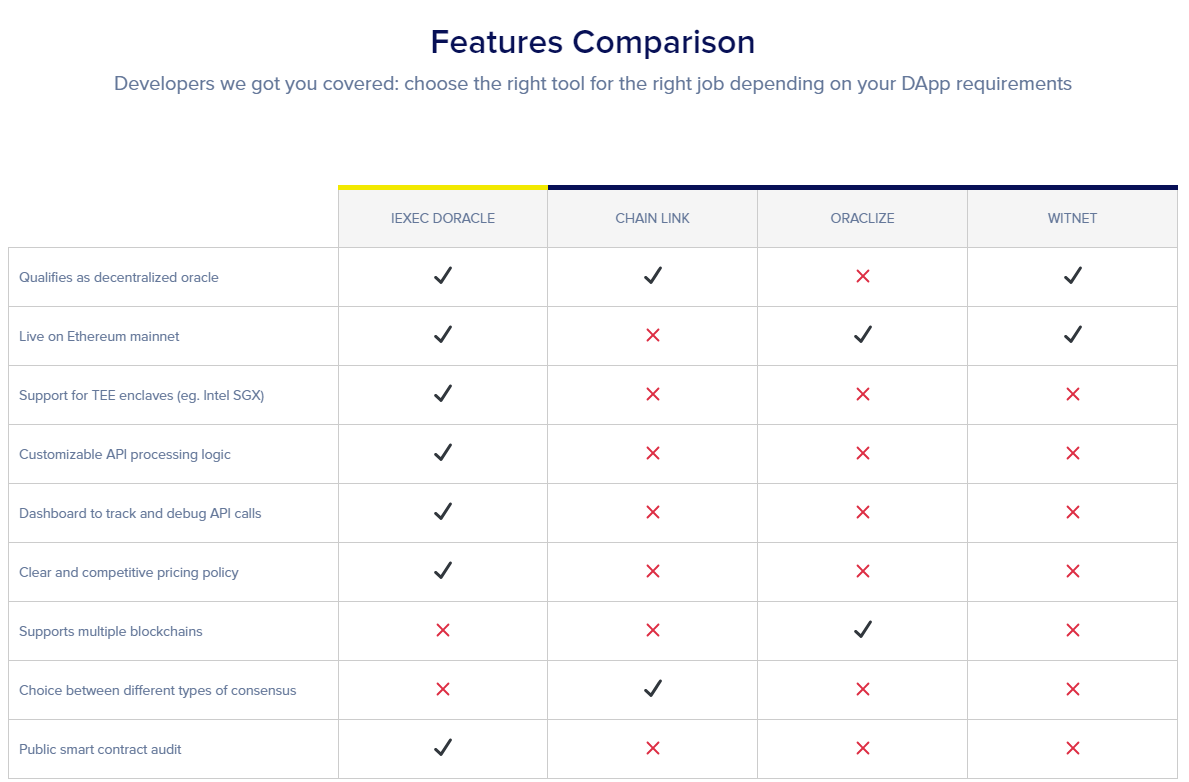Image resolution: width=1189 pixels, height=782 pixels.
Task: Click iExec Doracle red cross for multiple blockchains
Action: click(x=443, y=630)
